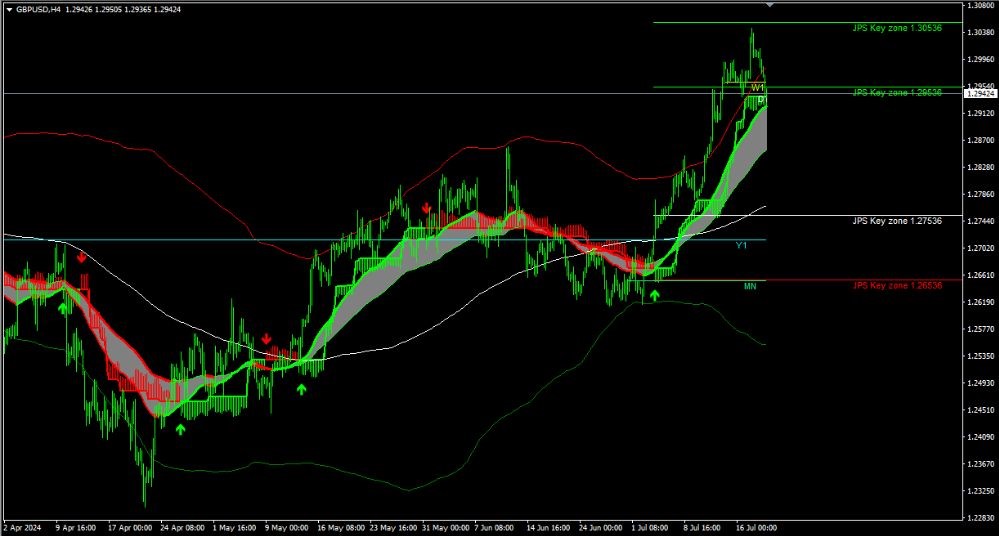Screen dimensions: 999x536
Task: Click the 1.29960 price axis label
Action: 981,59
